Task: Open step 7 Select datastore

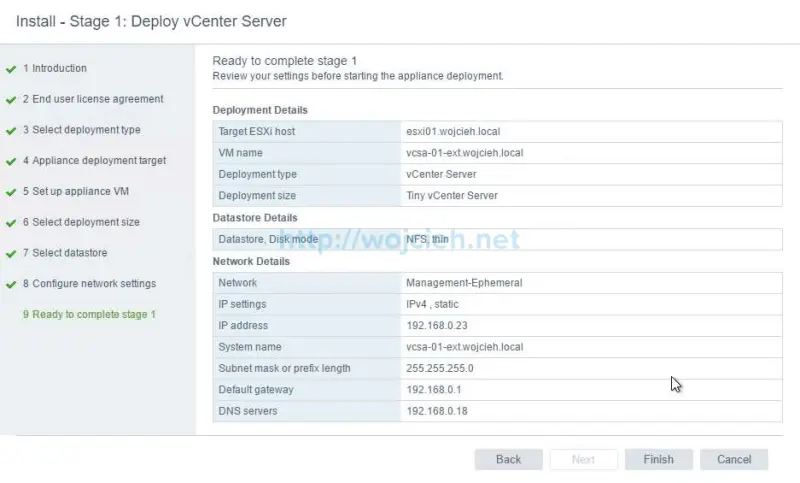Action: (x=65, y=253)
